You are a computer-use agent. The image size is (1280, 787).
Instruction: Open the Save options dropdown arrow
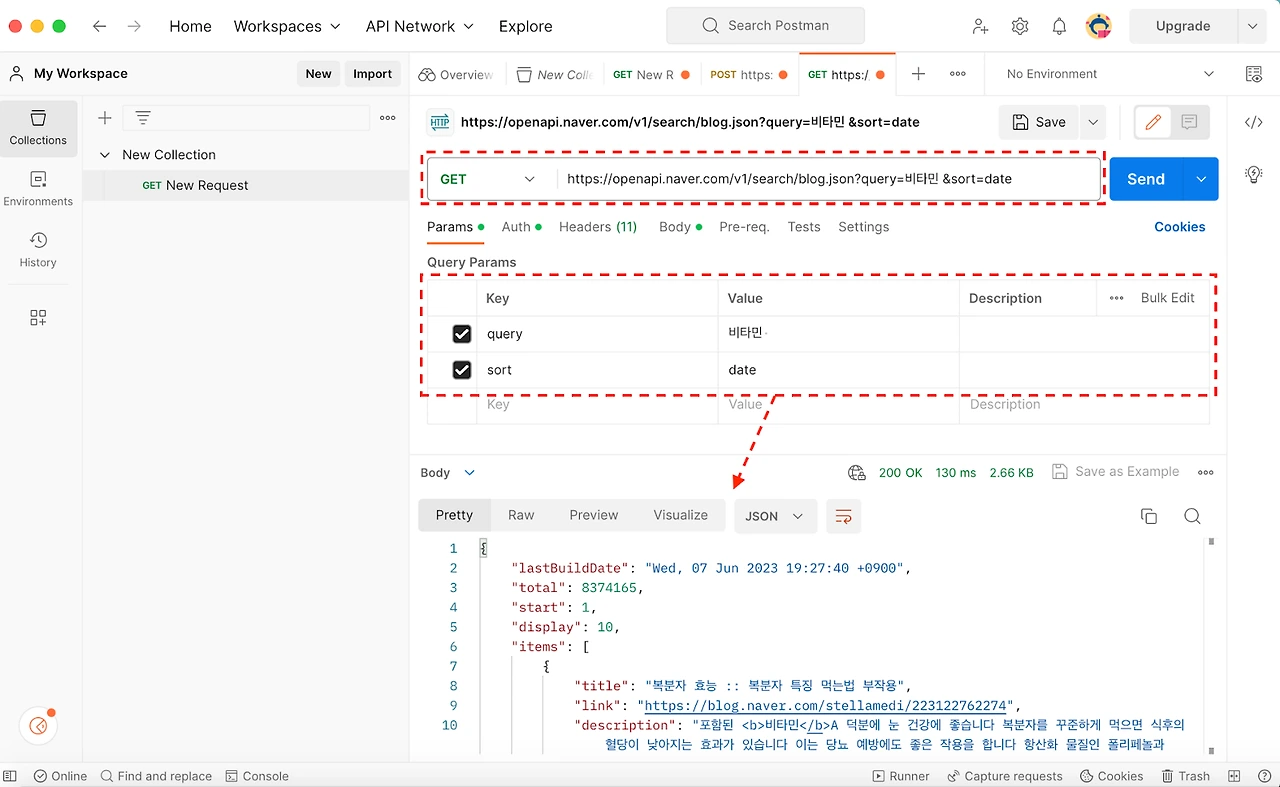click(1093, 122)
